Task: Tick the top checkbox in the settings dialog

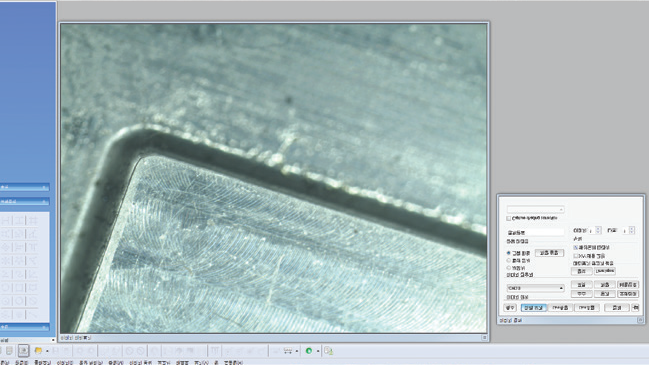Action: (508, 218)
